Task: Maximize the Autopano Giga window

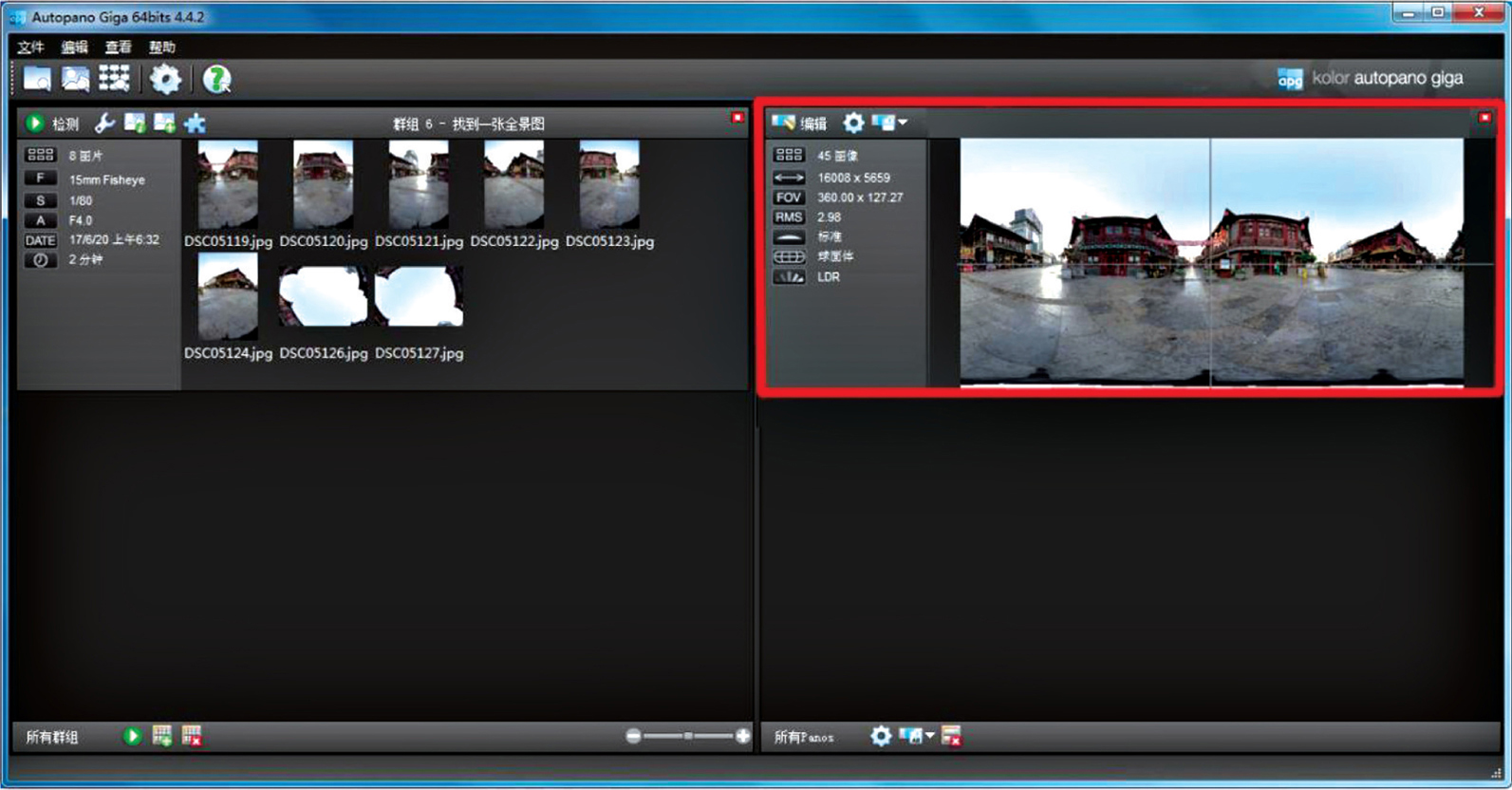Action: pyautogui.click(x=1437, y=13)
